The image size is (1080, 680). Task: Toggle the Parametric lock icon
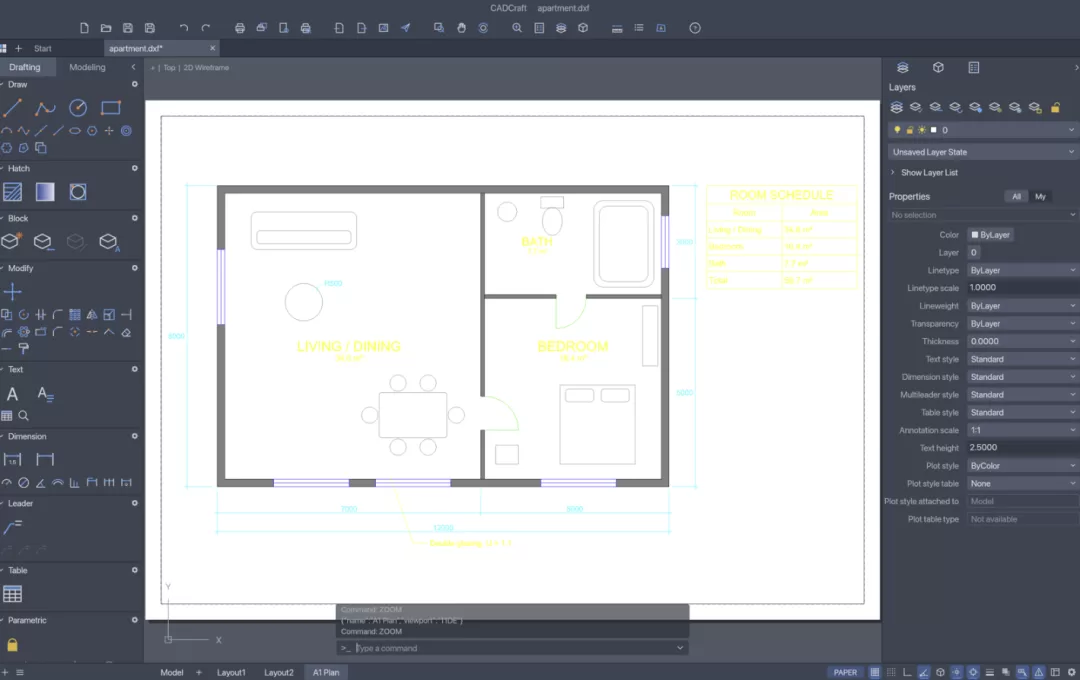[x=12, y=645]
